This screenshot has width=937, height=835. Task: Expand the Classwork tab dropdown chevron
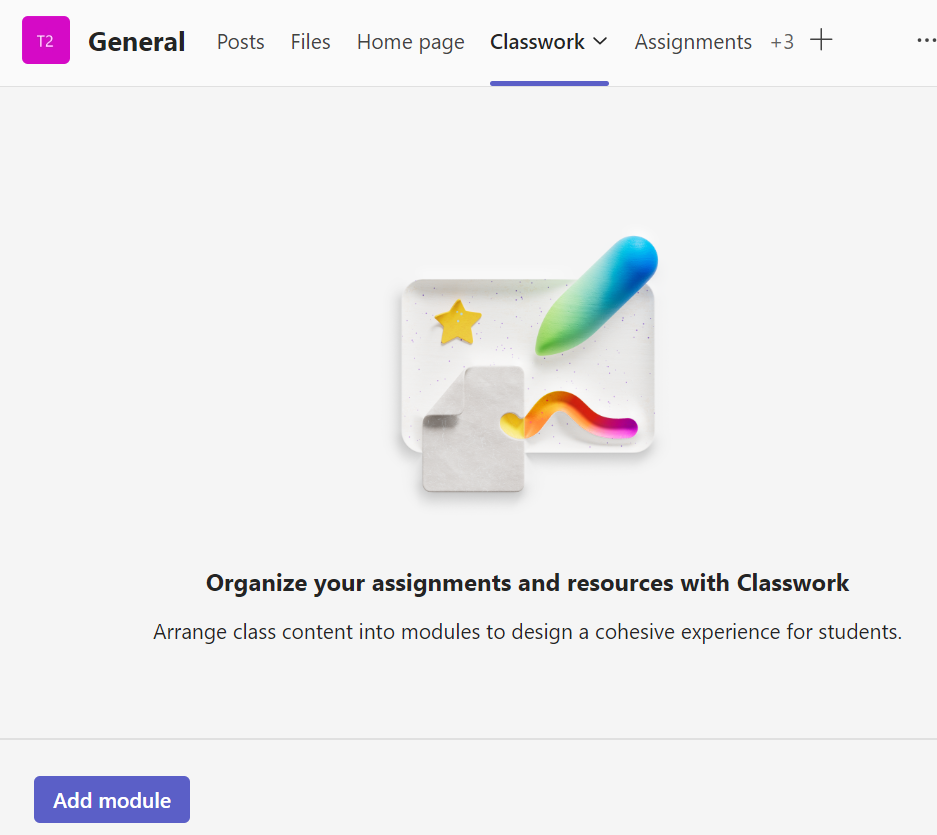tap(600, 42)
